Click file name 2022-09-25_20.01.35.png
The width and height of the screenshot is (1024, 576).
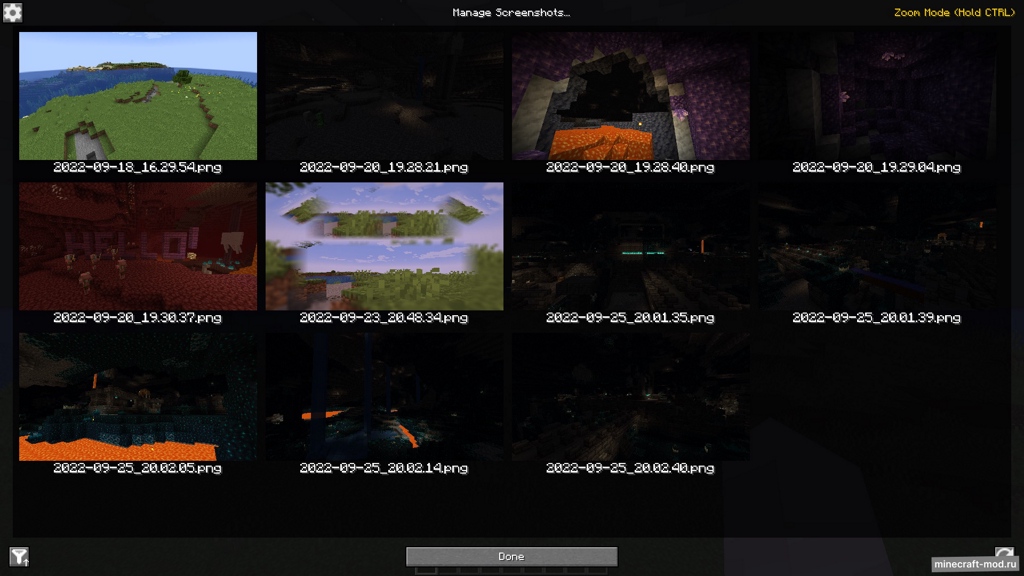pos(630,318)
